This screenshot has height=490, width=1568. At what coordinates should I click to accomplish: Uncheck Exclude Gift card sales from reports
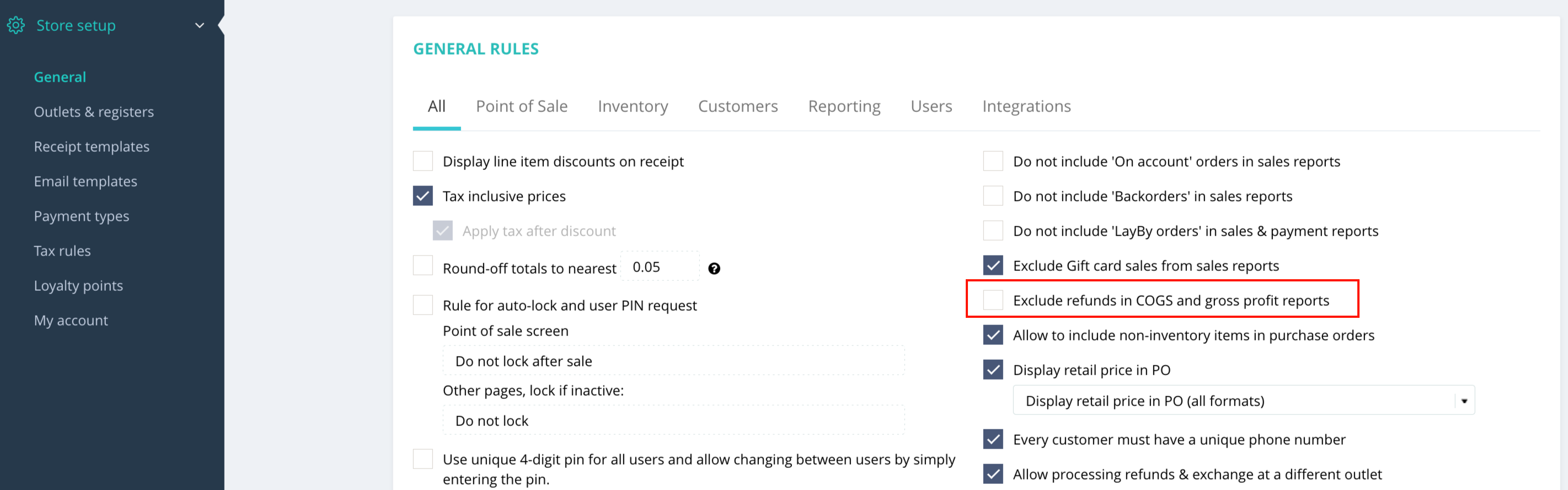[x=993, y=265]
